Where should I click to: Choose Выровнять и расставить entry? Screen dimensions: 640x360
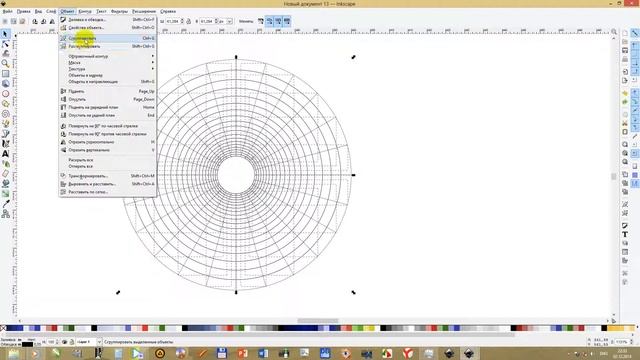[108, 184]
